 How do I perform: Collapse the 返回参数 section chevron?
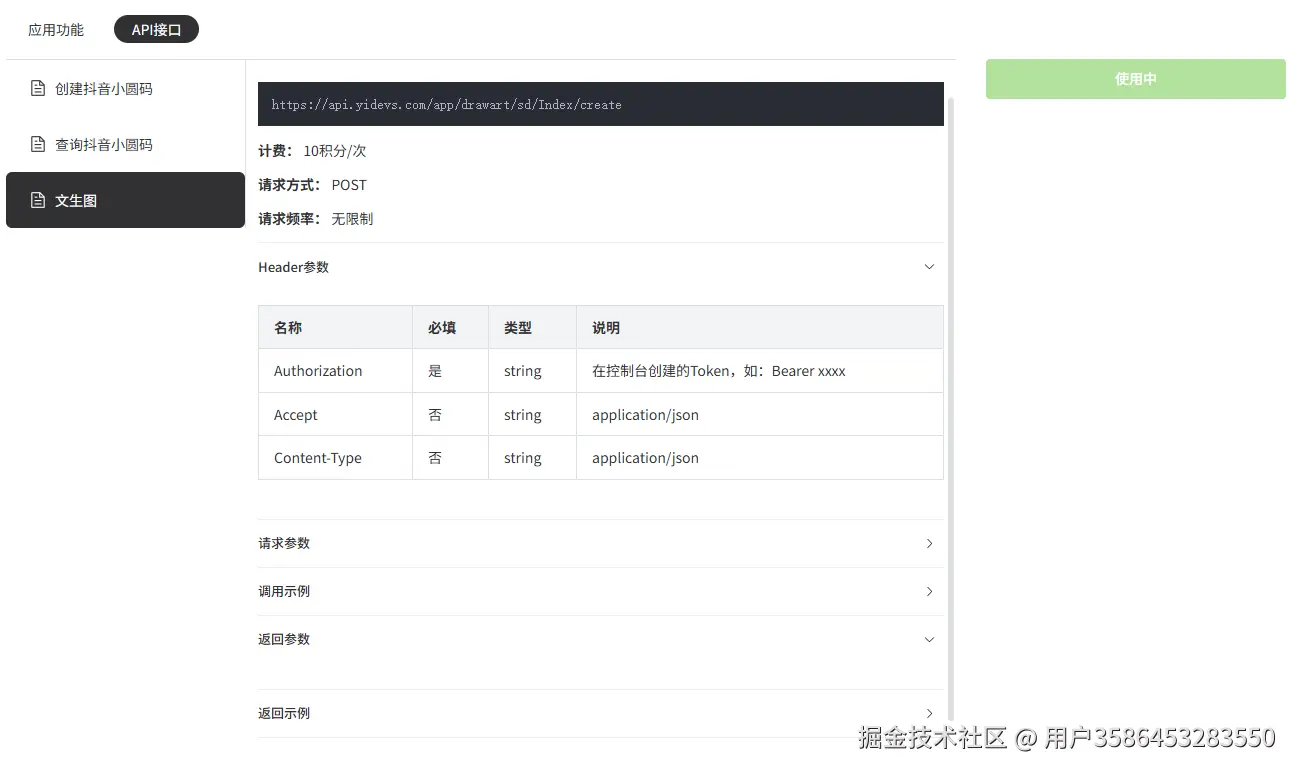(x=929, y=639)
